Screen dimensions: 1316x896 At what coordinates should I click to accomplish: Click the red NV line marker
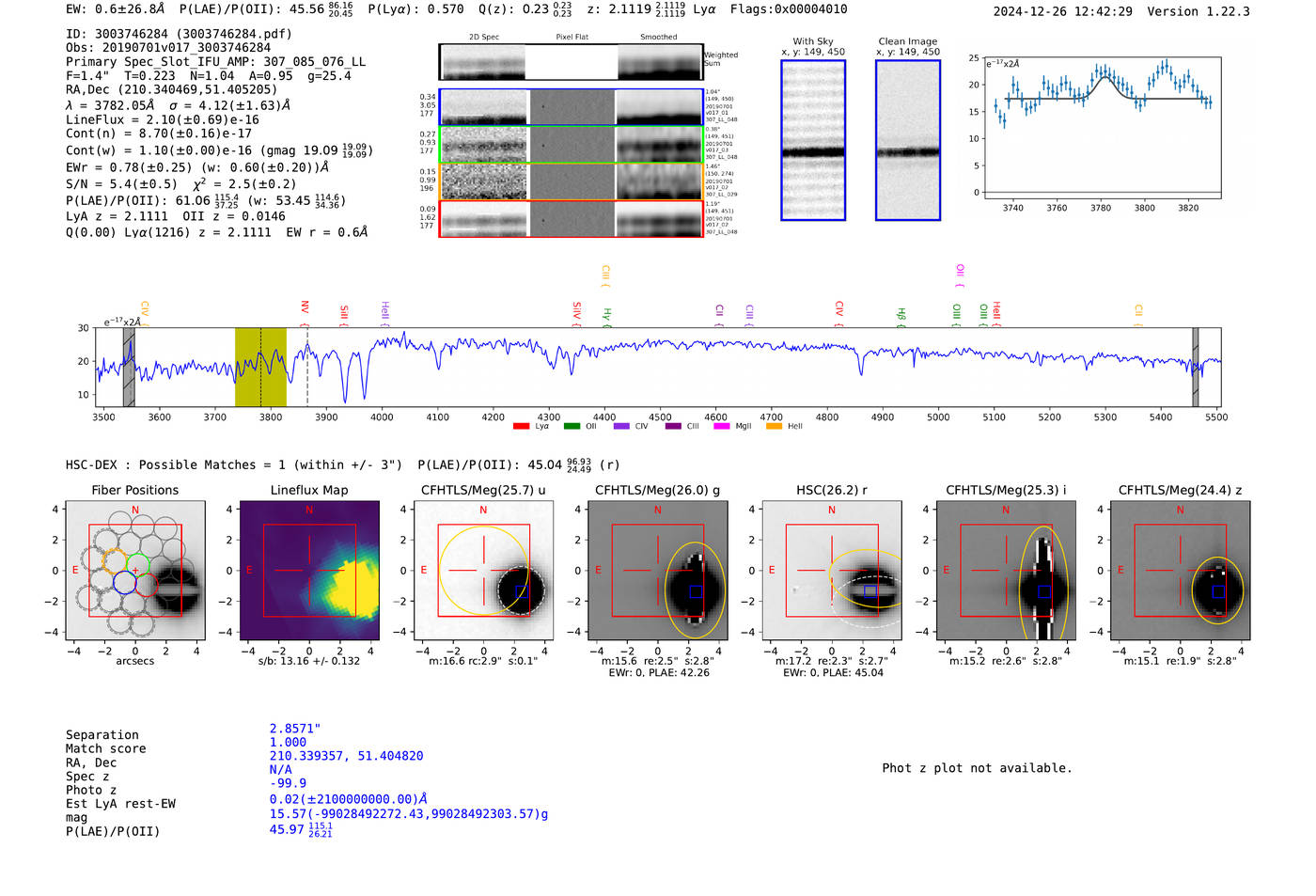(x=305, y=312)
